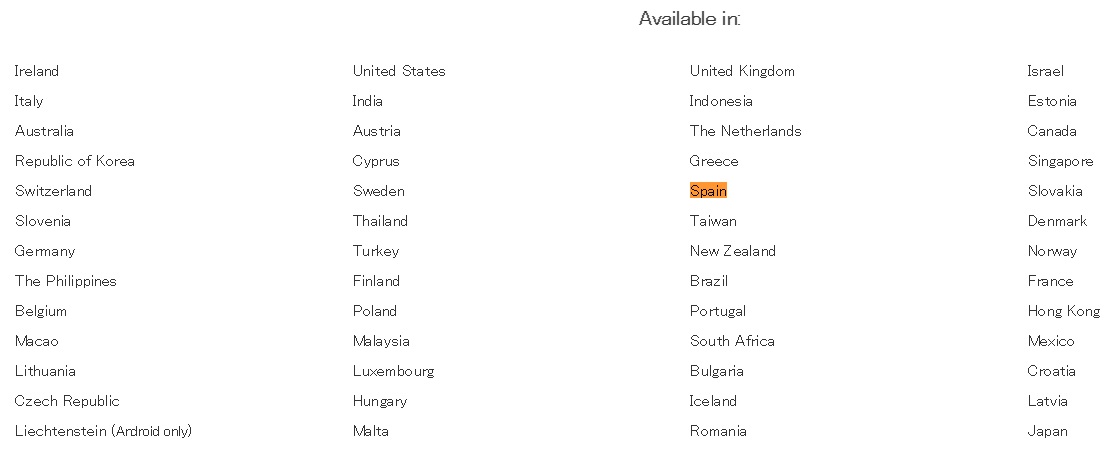Click Singapore in the right column
The image size is (1111, 460).
1060,161
